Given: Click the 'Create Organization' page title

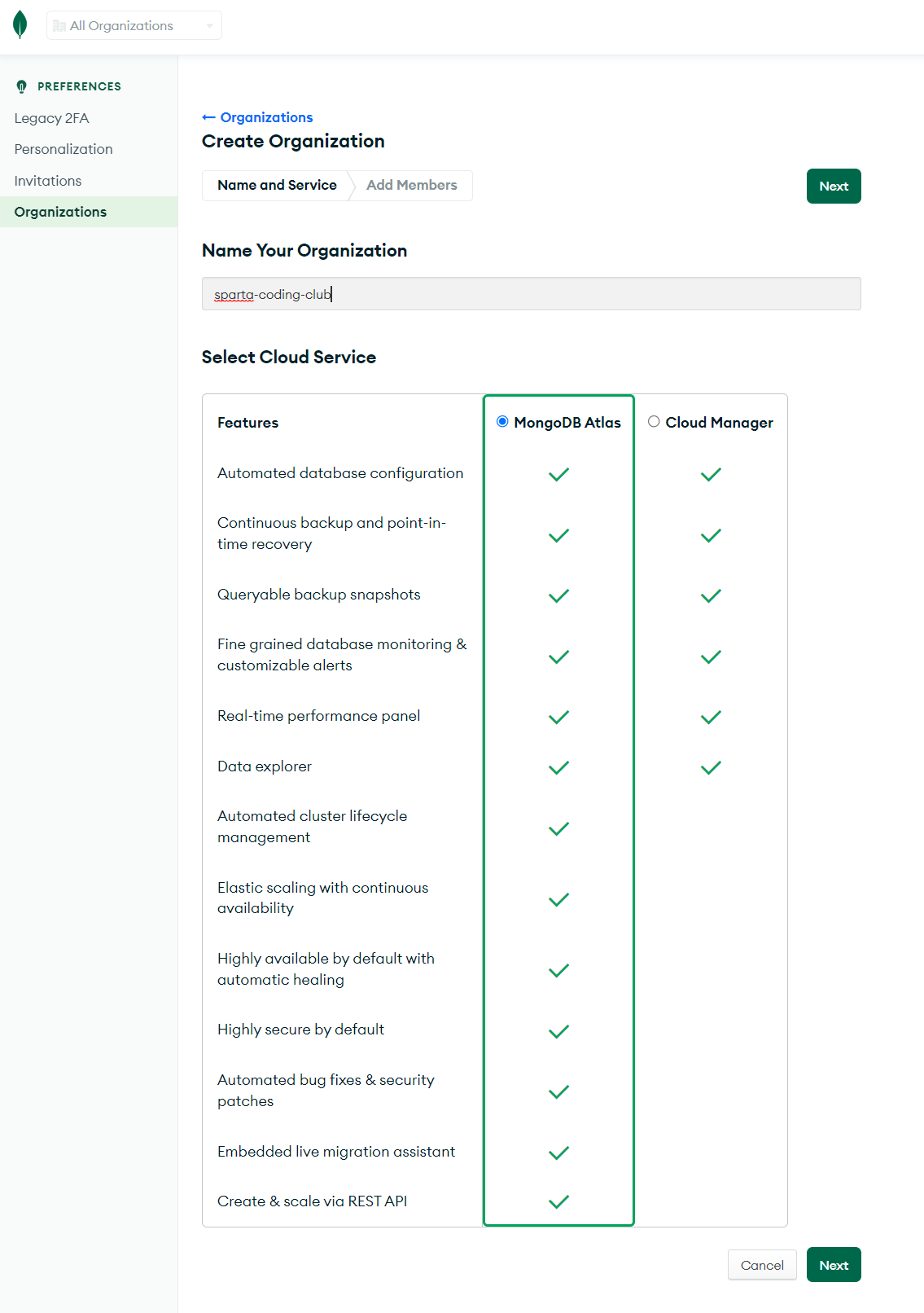Looking at the screenshot, I should click(293, 141).
